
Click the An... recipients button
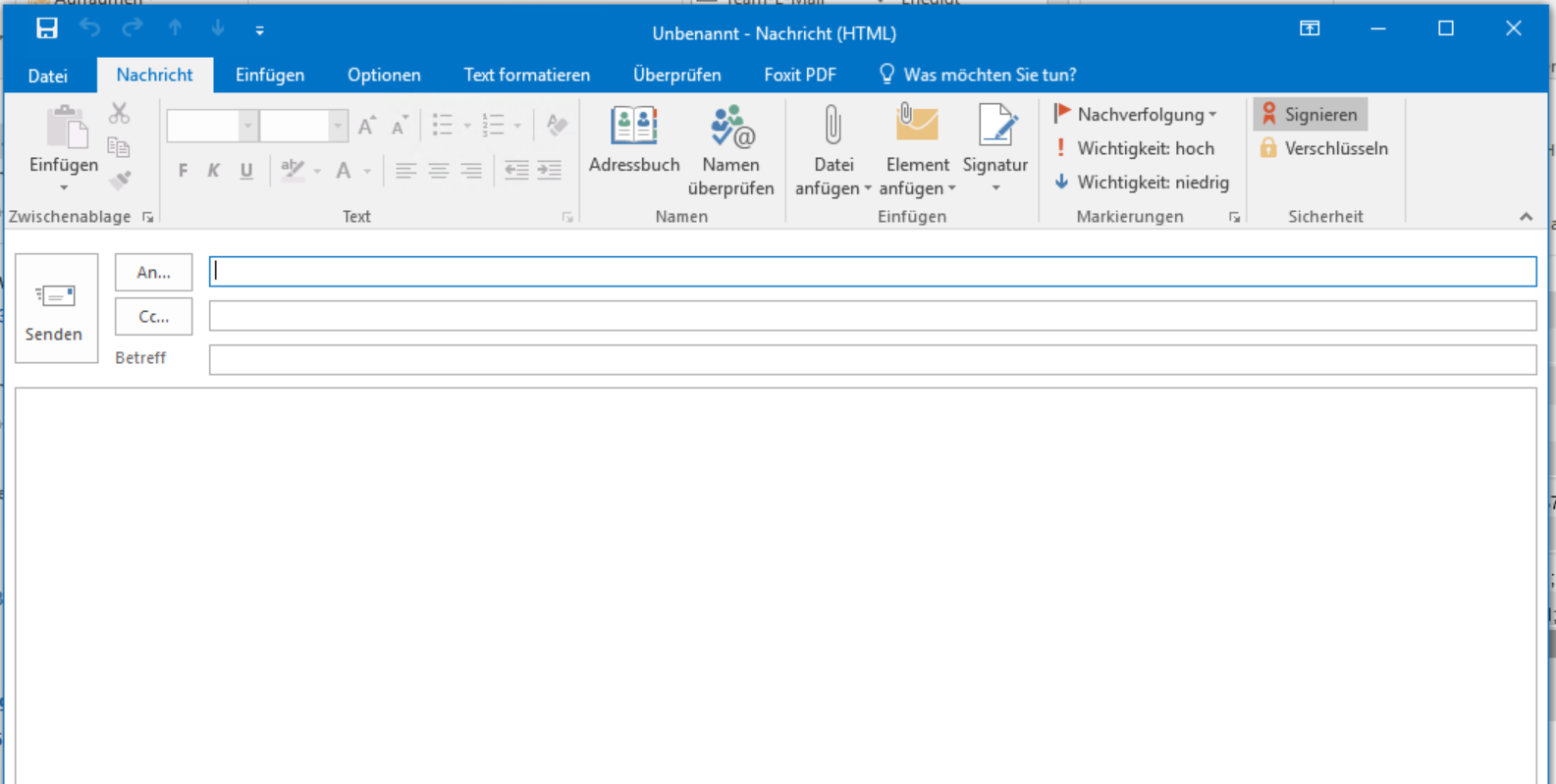pos(153,273)
